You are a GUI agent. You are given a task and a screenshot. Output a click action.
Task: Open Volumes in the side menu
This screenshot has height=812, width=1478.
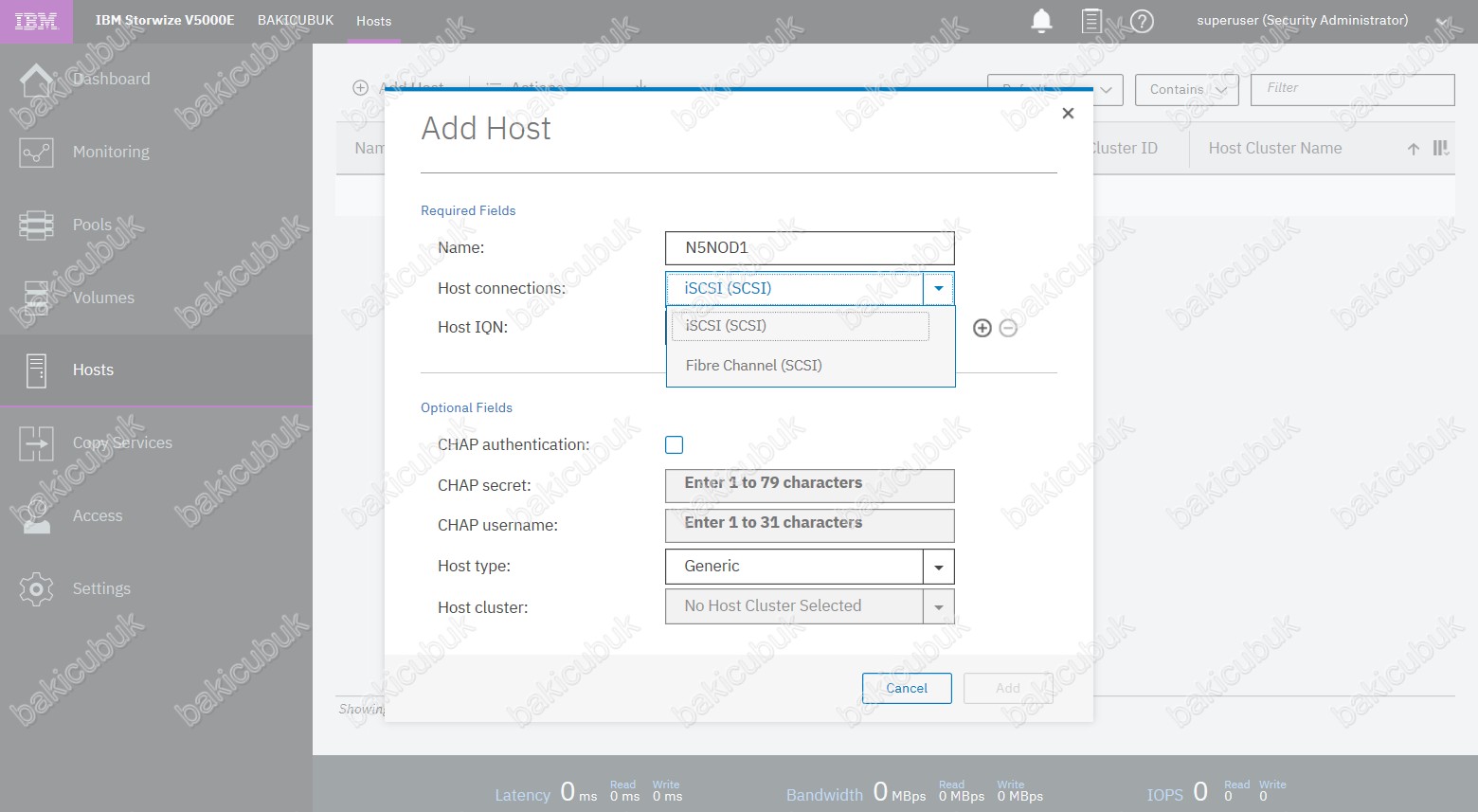tap(103, 298)
